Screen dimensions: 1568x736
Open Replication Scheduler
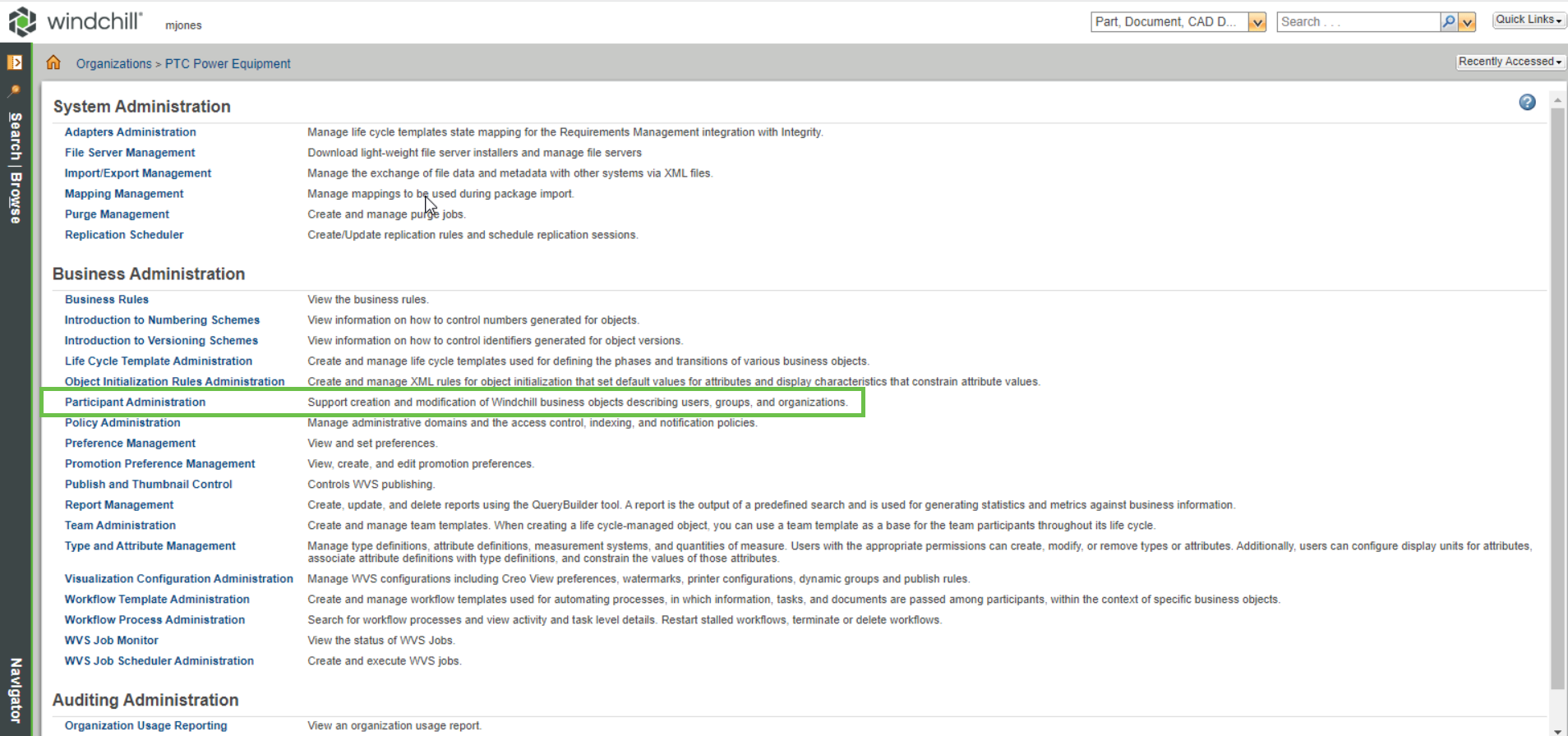click(x=124, y=235)
